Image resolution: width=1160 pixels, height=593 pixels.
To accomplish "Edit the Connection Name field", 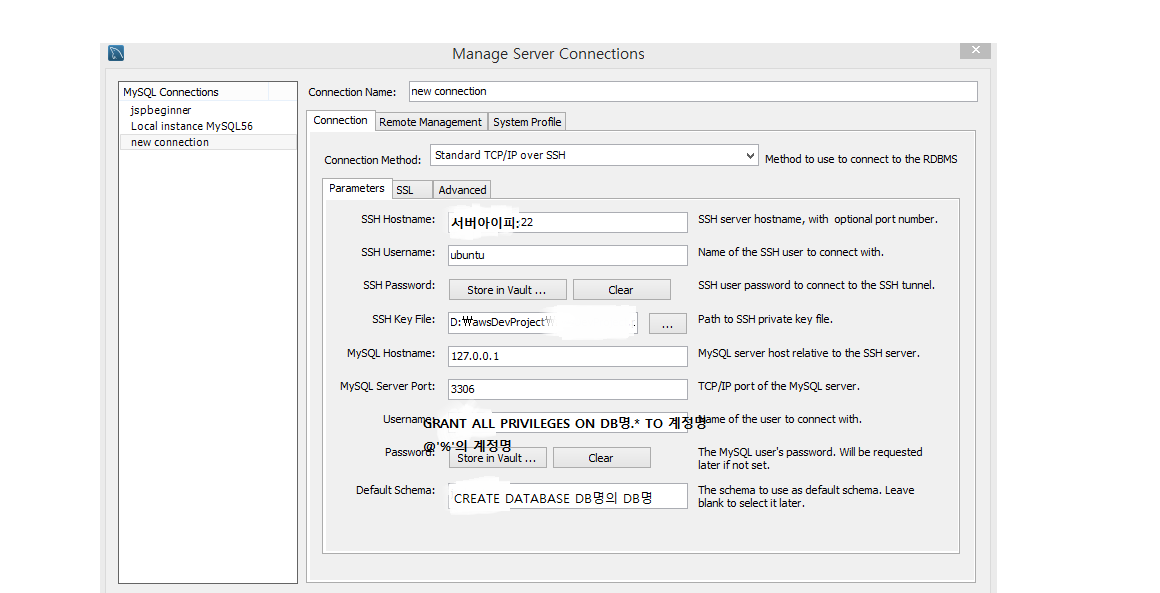I will point(692,92).
